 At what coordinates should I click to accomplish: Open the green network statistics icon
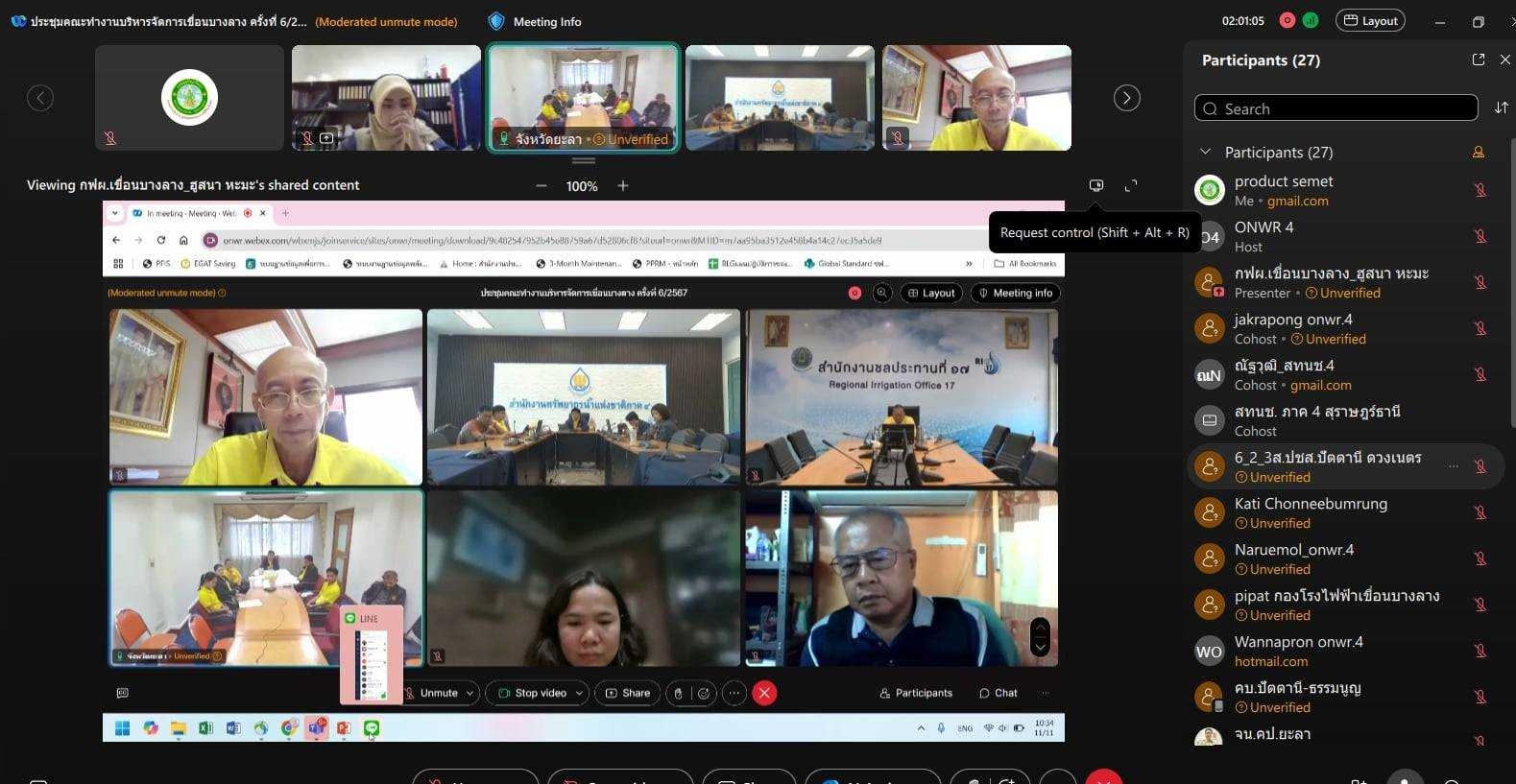click(1311, 20)
